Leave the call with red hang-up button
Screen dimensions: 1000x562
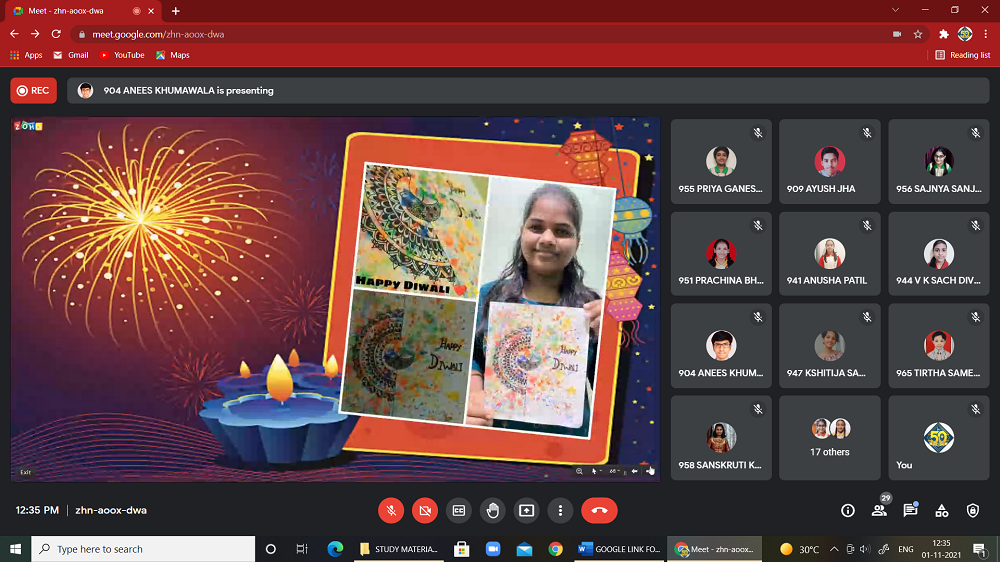(x=599, y=510)
